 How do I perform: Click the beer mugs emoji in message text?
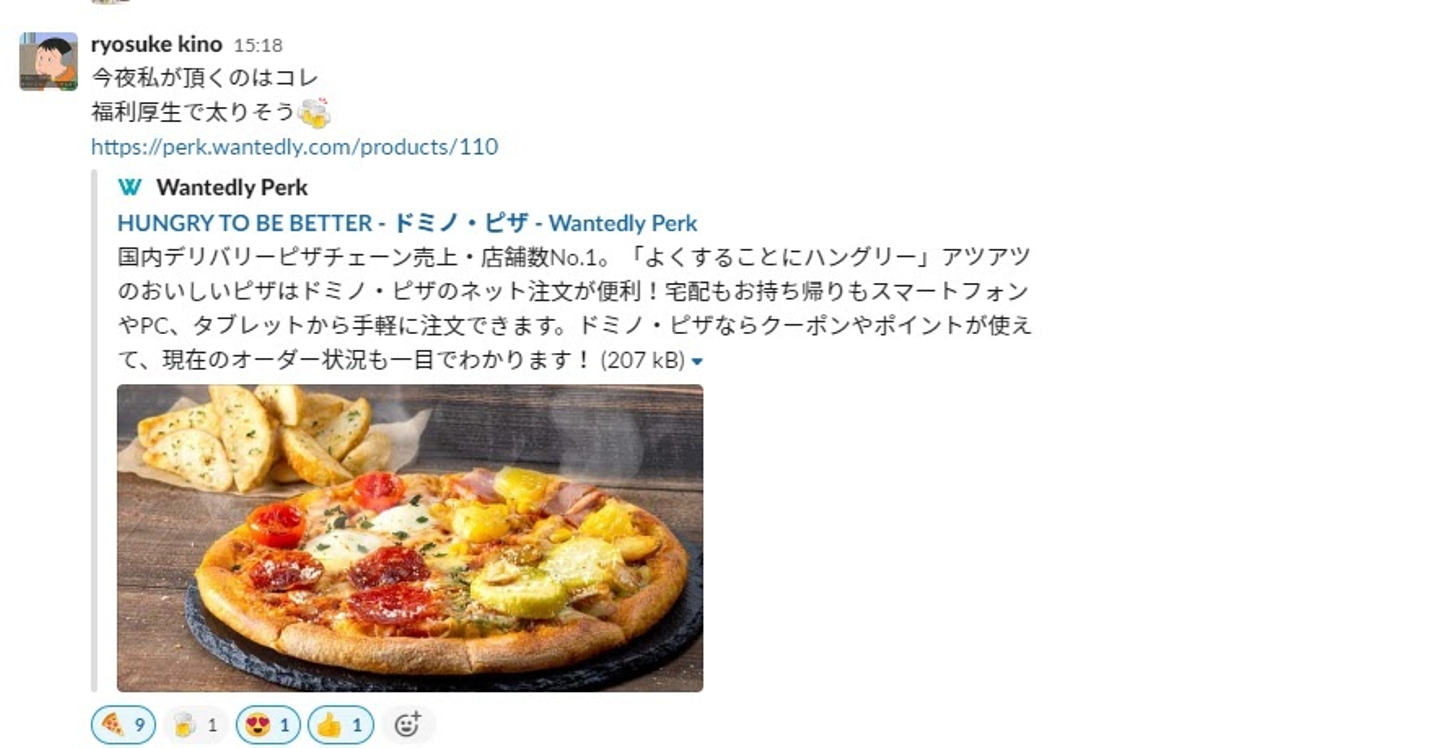tap(313, 112)
